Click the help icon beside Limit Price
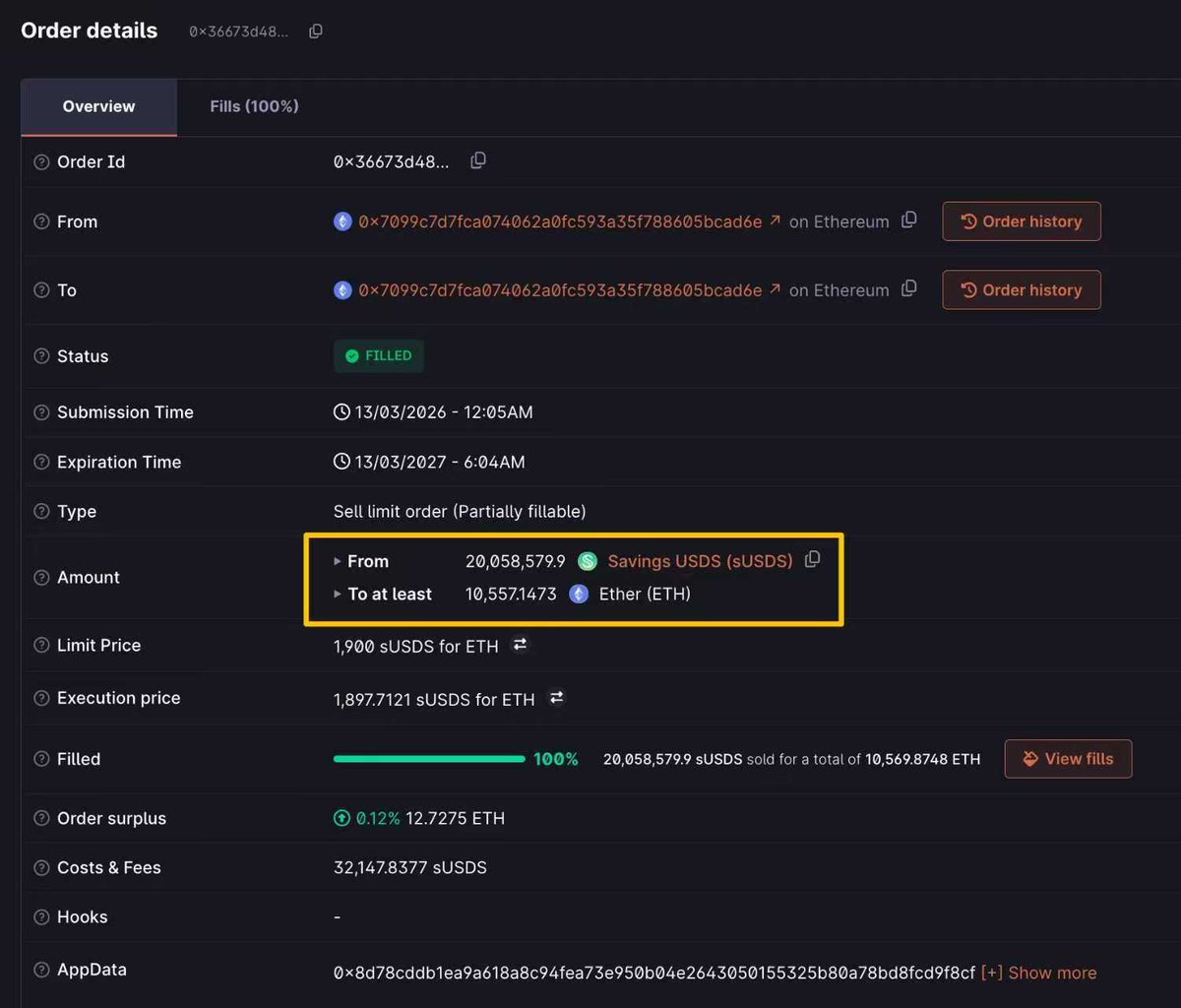This screenshot has width=1181, height=1008. tap(41, 646)
